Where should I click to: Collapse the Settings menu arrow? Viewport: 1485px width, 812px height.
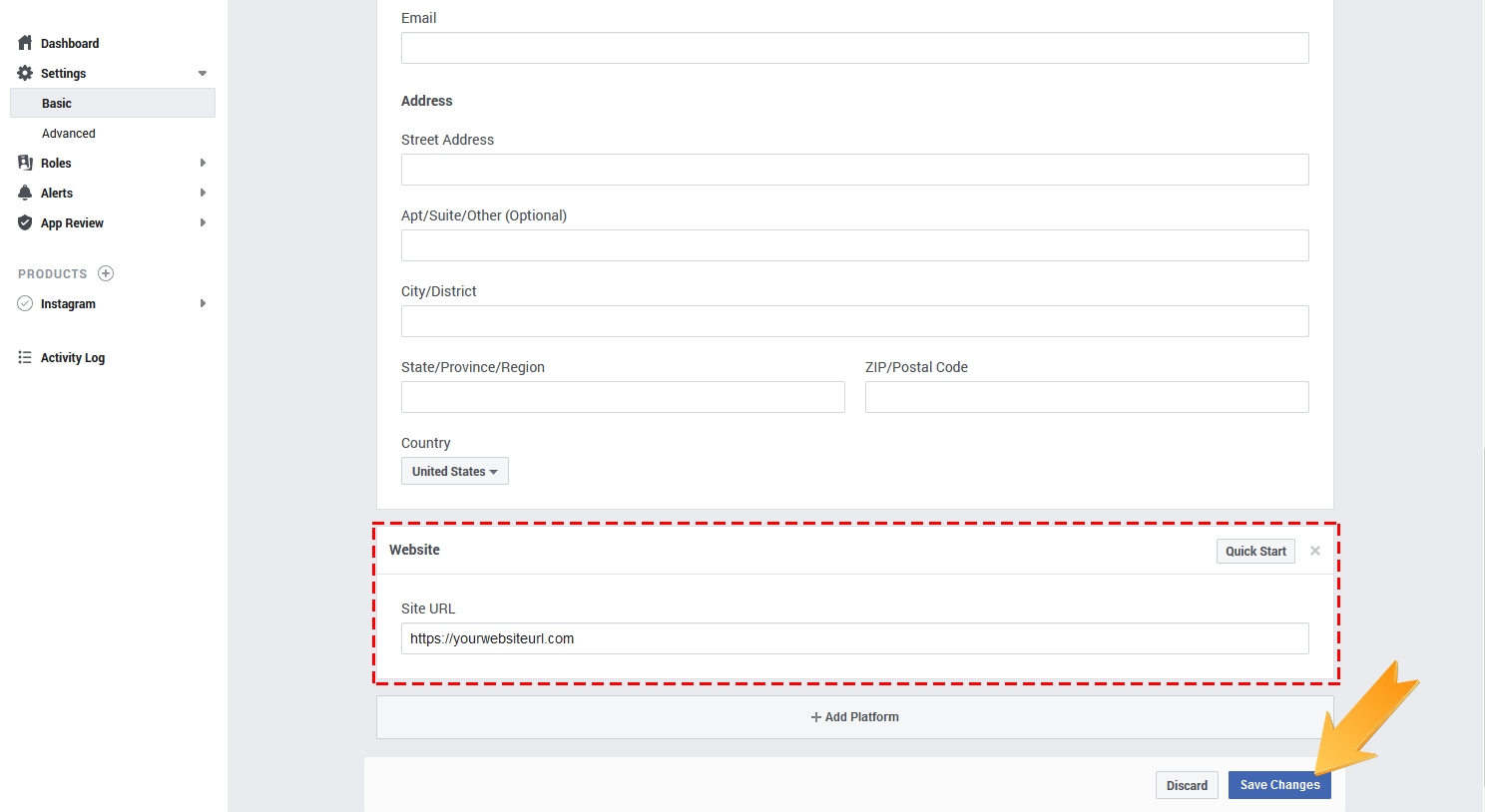(x=203, y=74)
